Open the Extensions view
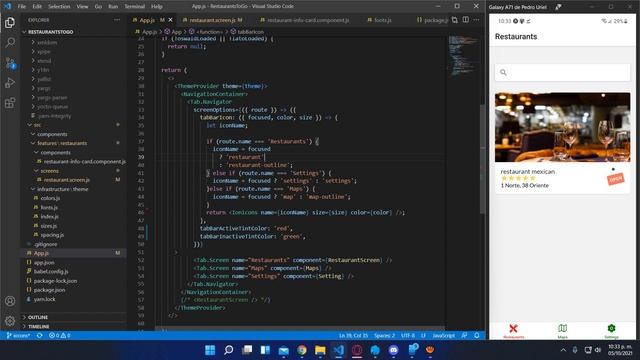Image resolution: width=640 pixels, height=360 pixels. [x=10, y=102]
